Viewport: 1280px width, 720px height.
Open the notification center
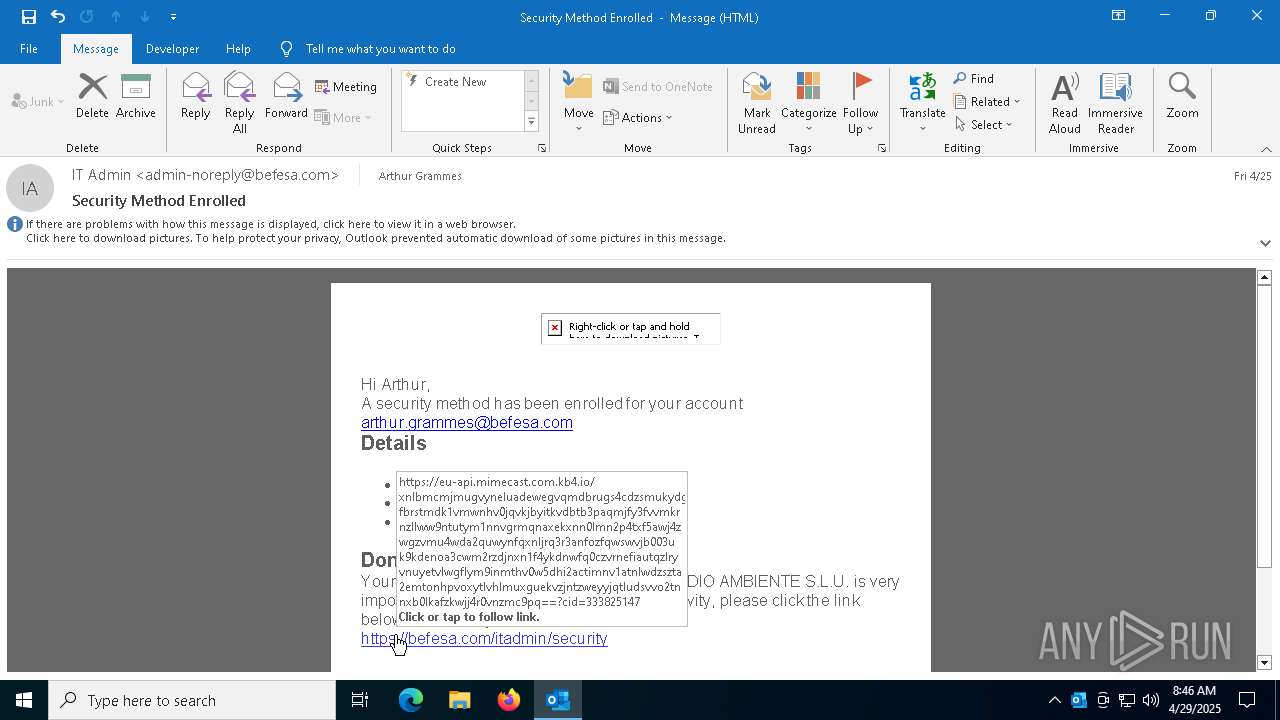pyautogui.click(x=1248, y=700)
